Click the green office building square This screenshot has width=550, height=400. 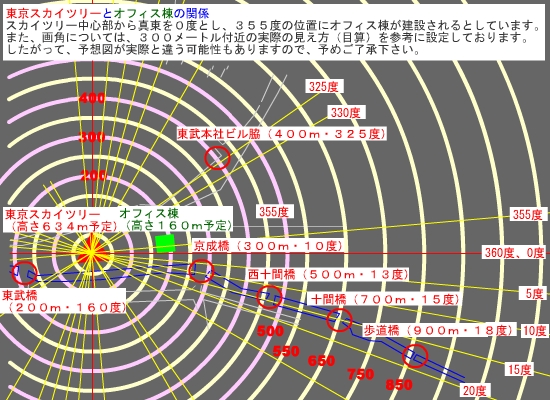[x=165, y=244]
